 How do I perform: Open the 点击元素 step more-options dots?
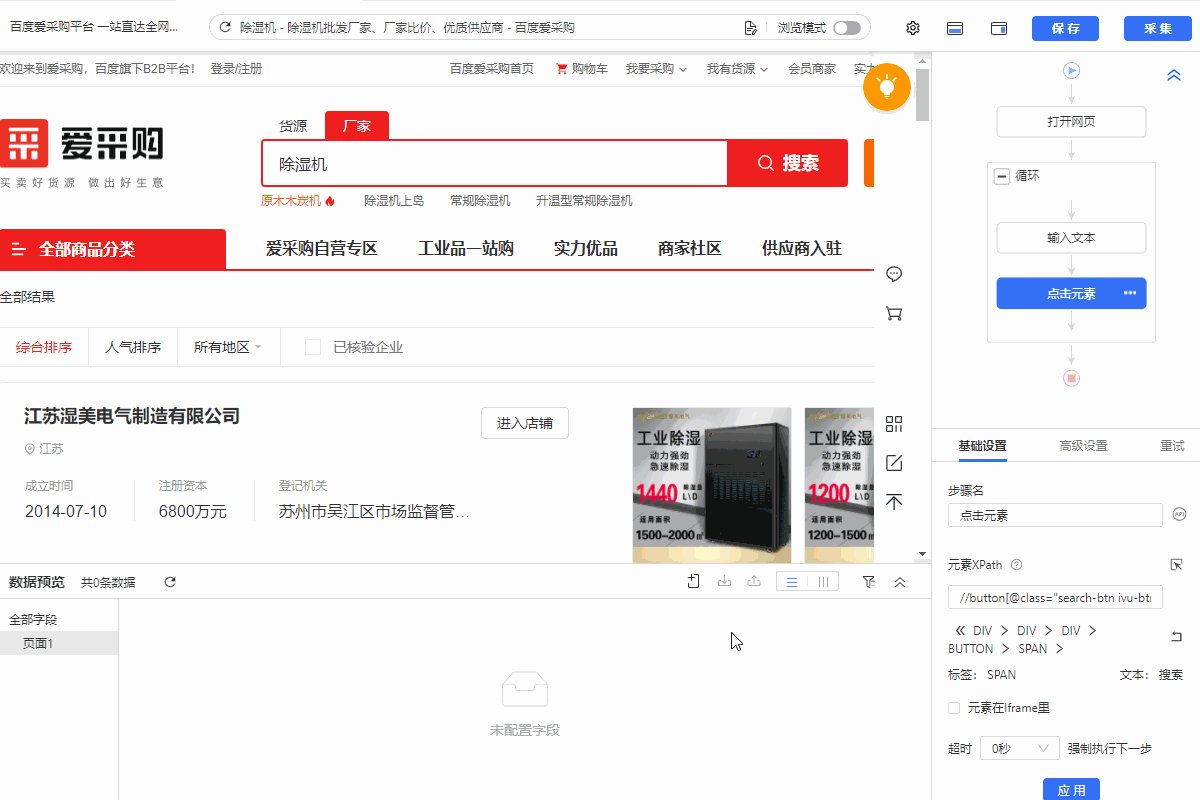(1130, 293)
